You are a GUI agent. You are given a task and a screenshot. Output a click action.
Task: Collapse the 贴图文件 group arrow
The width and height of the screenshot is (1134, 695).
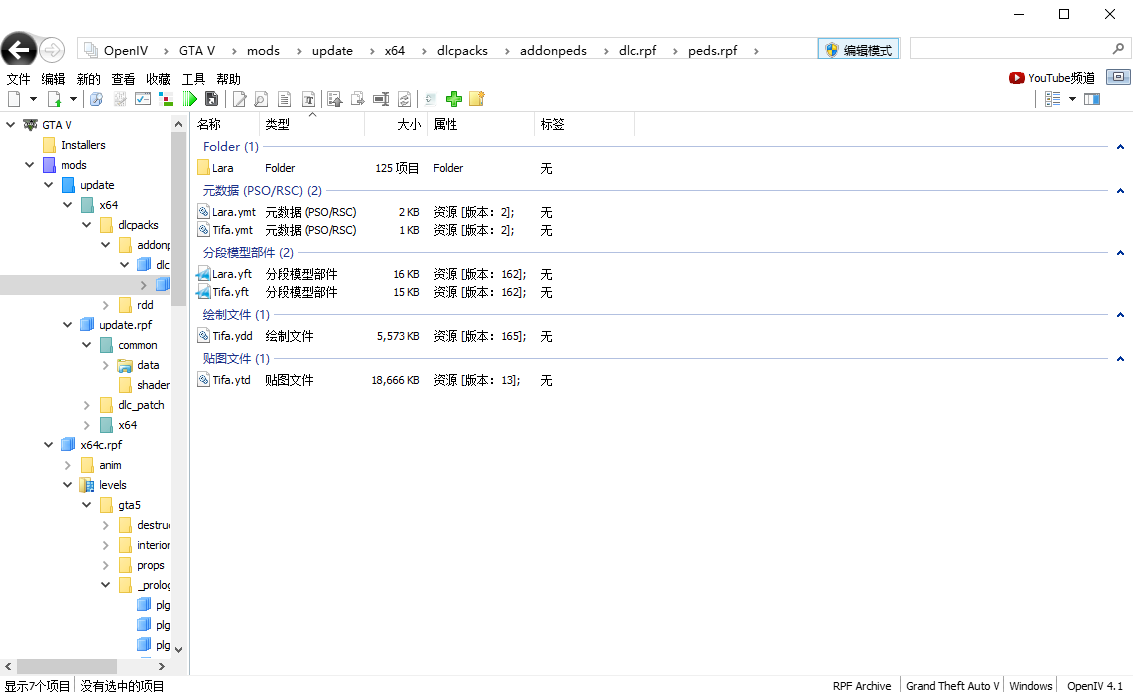coord(1119,358)
